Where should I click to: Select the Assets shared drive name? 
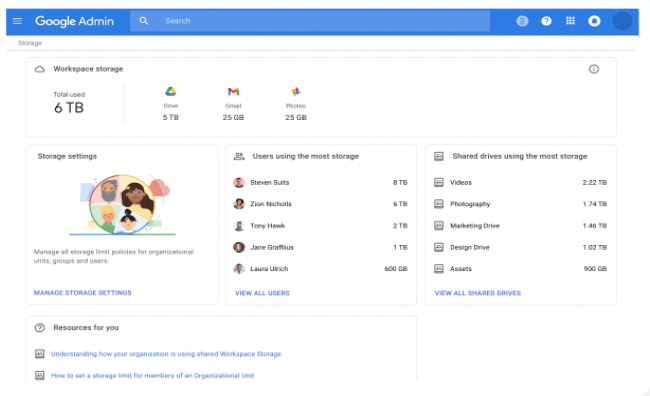(x=461, y=269)
